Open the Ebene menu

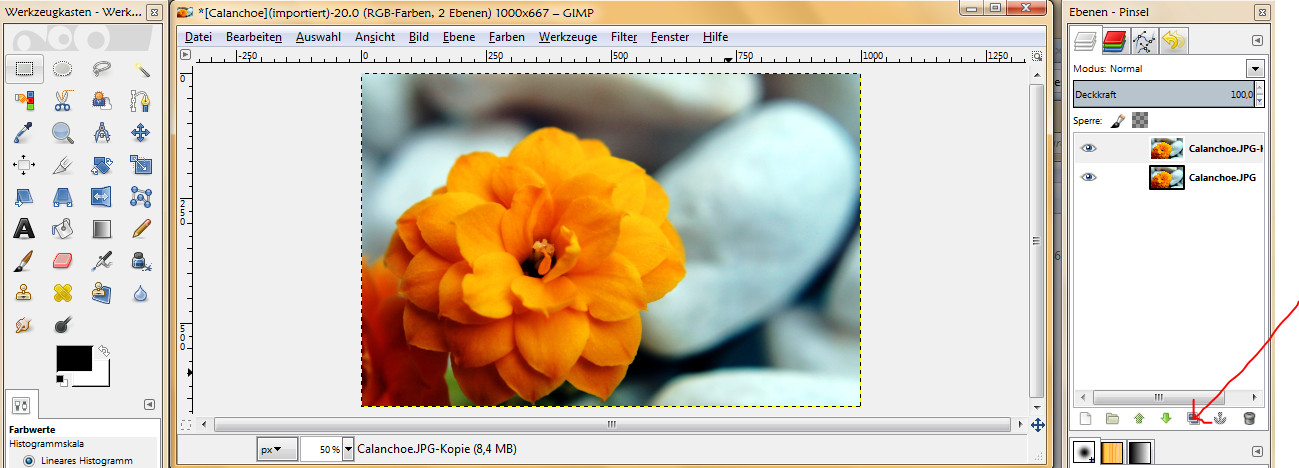(x=459, y=37)
